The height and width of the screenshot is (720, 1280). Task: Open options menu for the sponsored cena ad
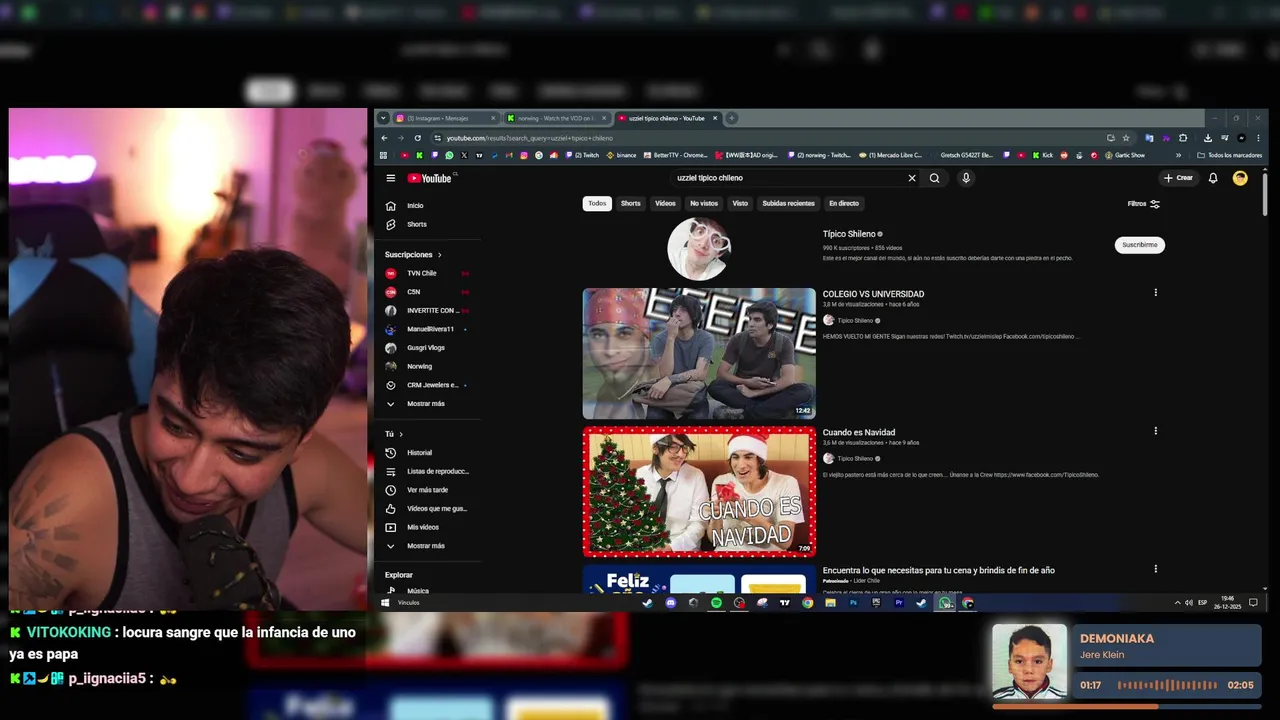pyautogui.click(x=1155, y=569)
